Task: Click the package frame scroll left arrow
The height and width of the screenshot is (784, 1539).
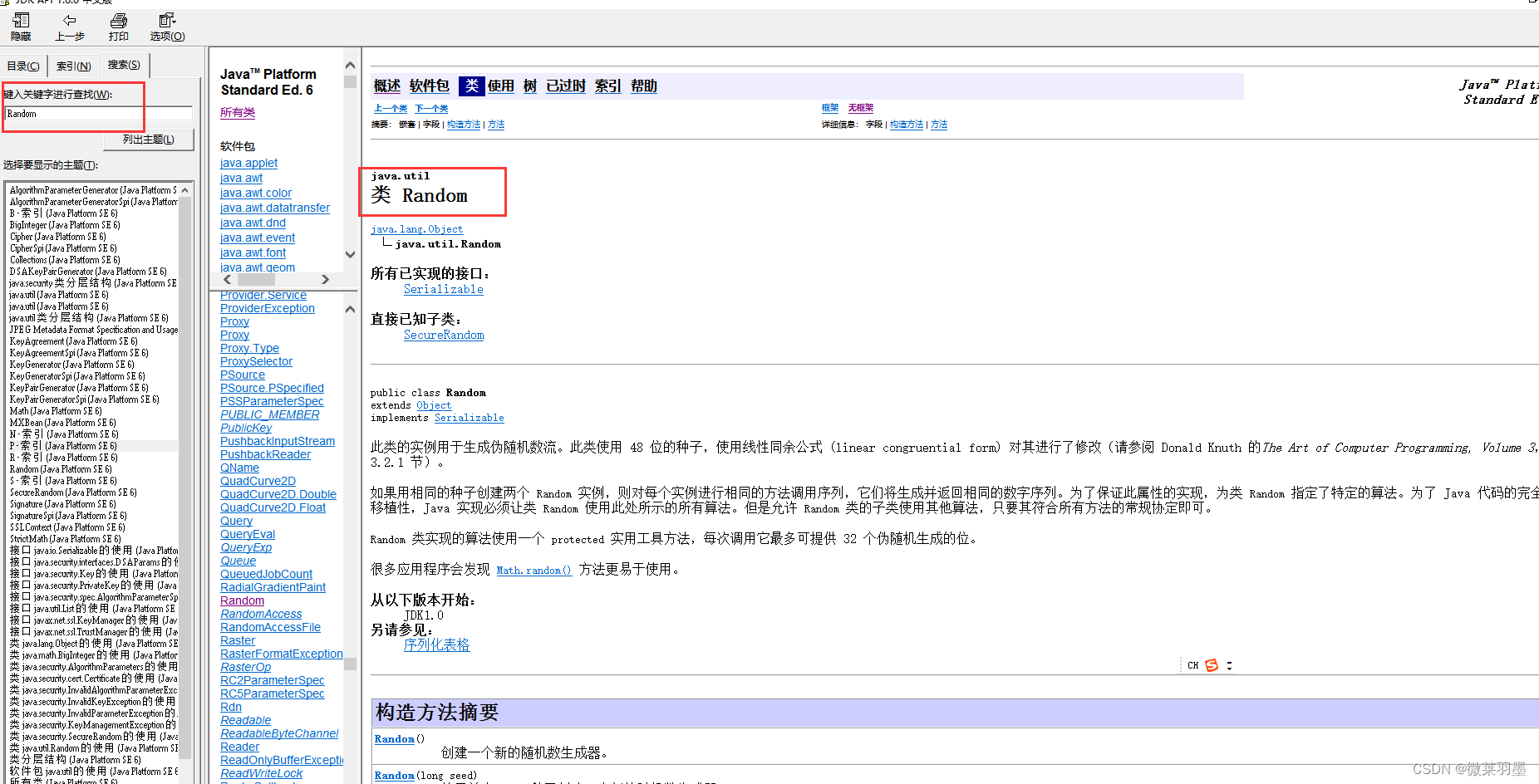Action: (x=228, y=280)
